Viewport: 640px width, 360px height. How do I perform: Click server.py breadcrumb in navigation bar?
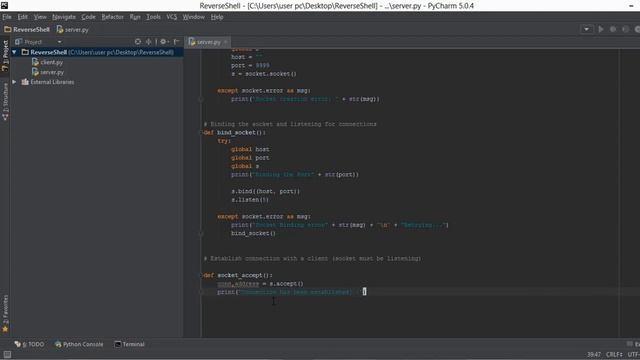pyautogui.click(x=73, y=29)
